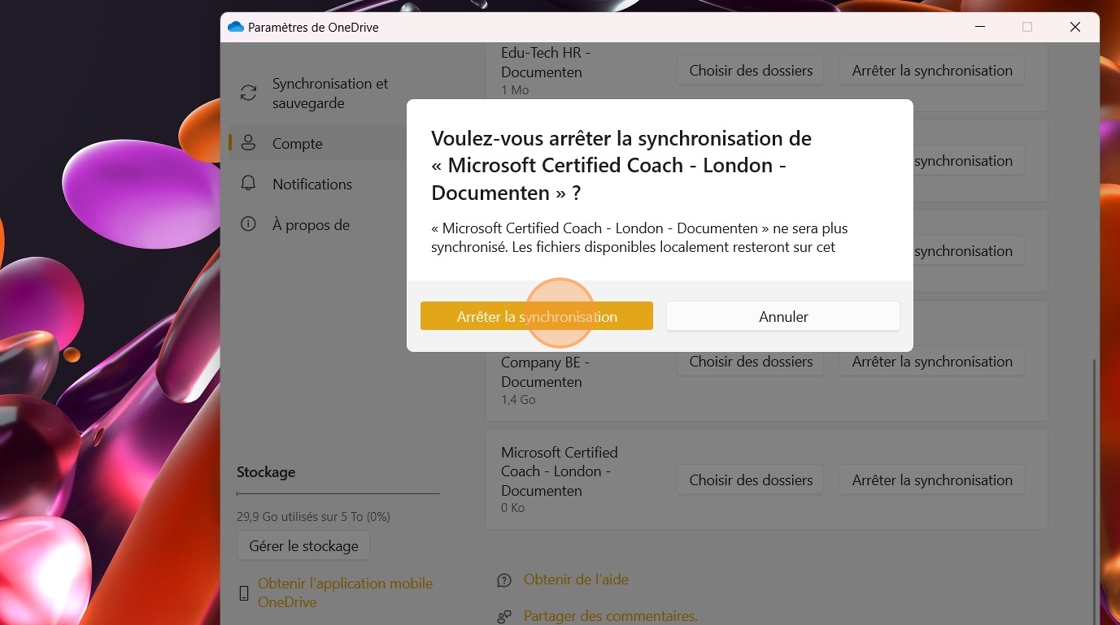The width and height of the screenshot is (1120, 625).
Task: Click the feedback icon beside Partager des commentaires
Action: tap(504, 616)
